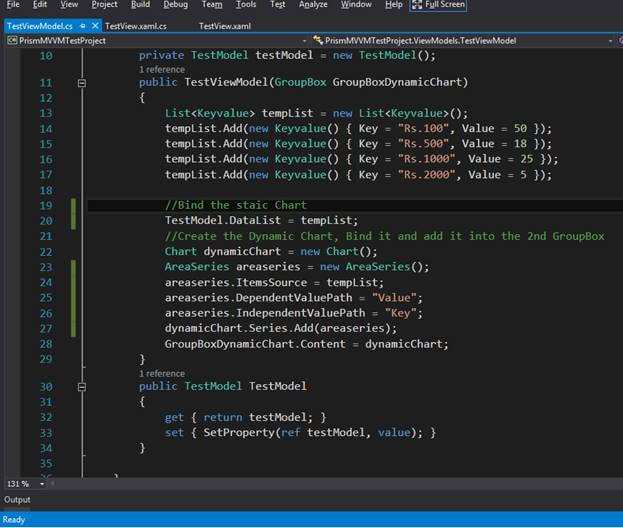Switch to the TestView.xaml.cs tab
623x528 pixels.
136,25
